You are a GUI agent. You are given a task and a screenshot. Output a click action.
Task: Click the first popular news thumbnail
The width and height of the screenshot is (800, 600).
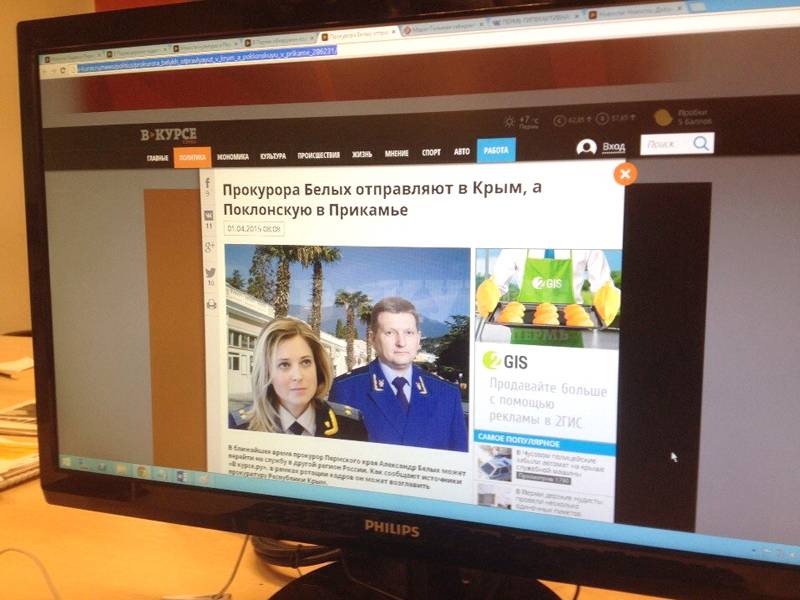(x=494, y=463)
